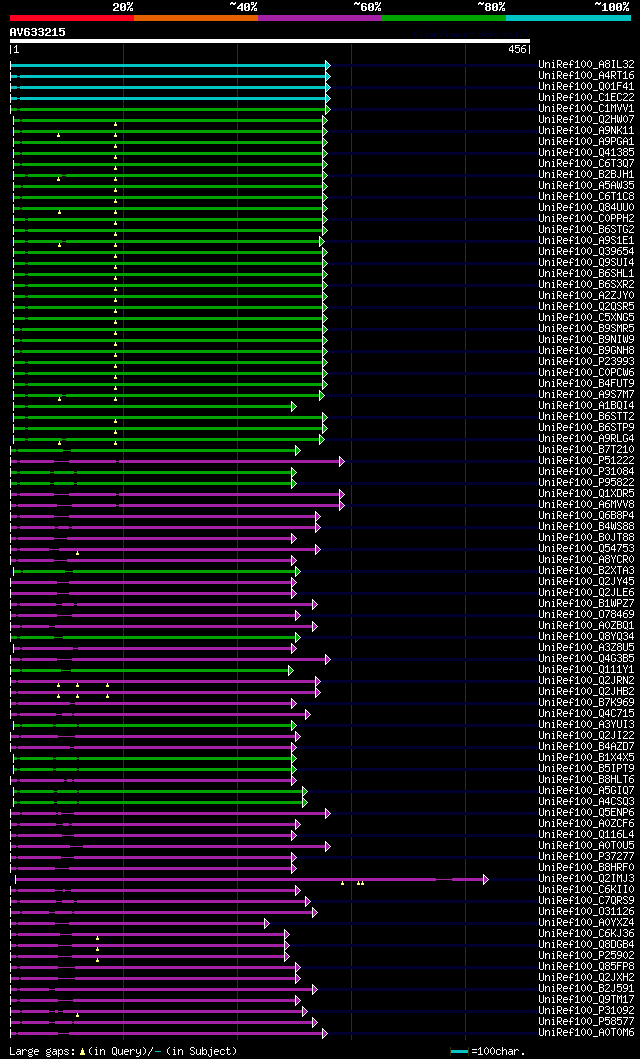Click the UniRef100_Q111Y1 label
Screen dimensions: 640x1059
(x=586, y=670)
